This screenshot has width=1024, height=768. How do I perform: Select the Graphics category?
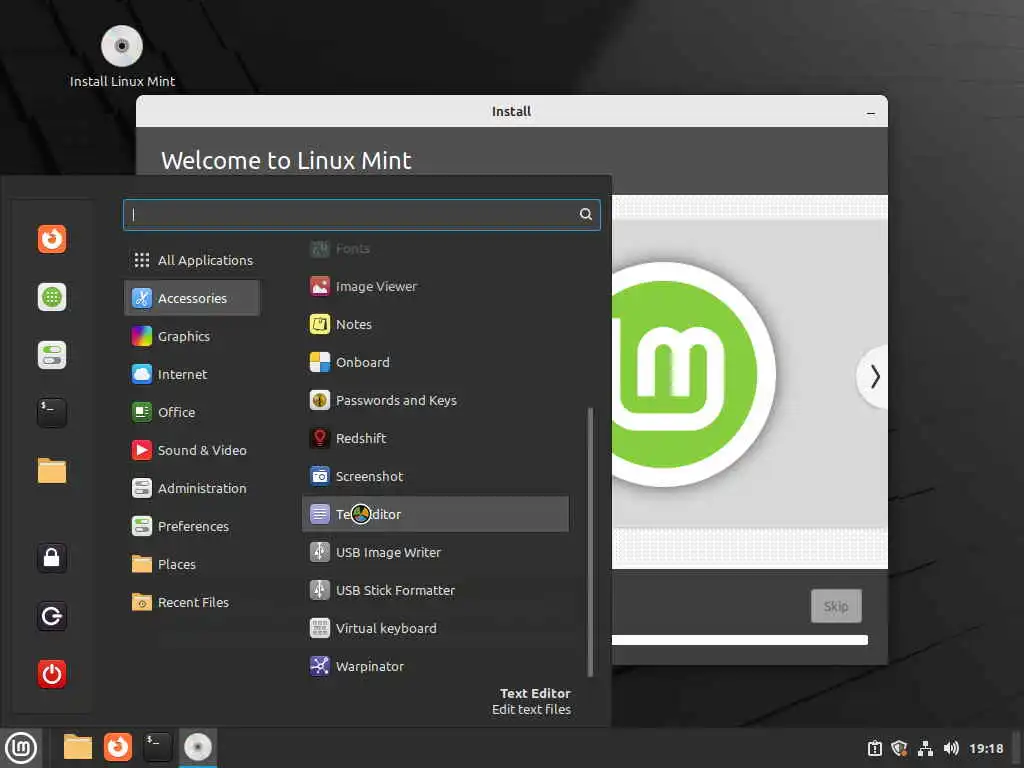(x=192, y=336)
